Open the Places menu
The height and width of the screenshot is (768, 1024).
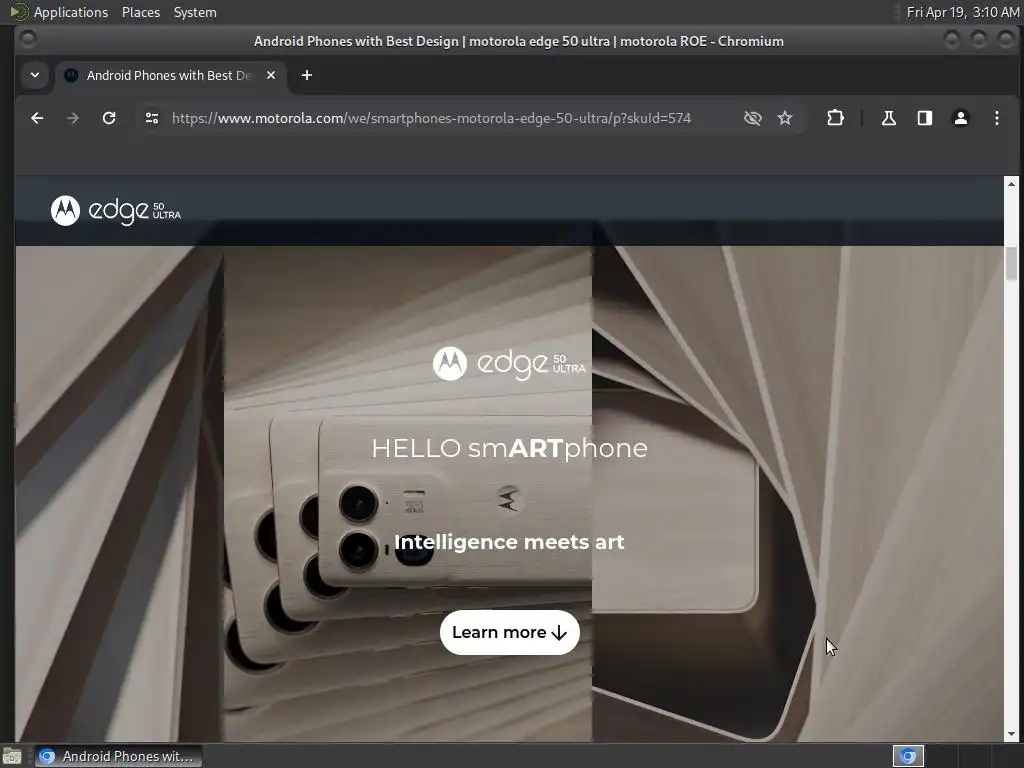(141, 12)
